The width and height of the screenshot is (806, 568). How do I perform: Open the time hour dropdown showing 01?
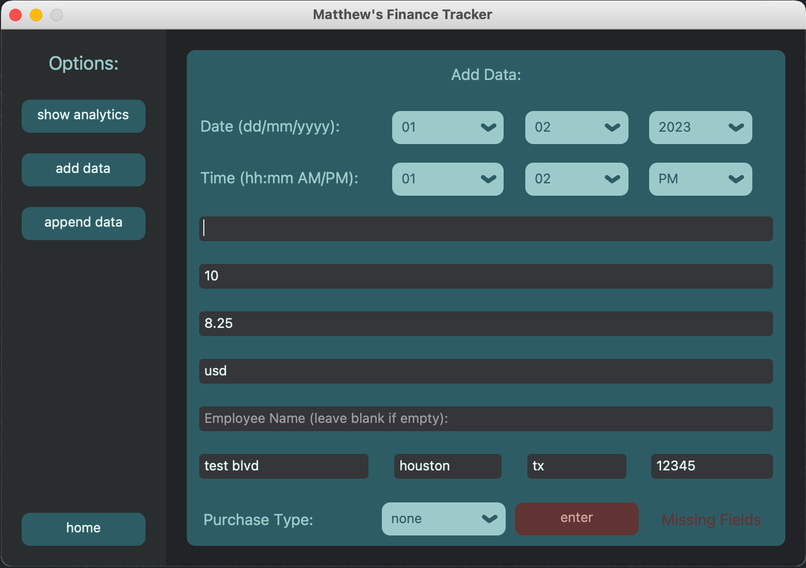click(448, 179)
